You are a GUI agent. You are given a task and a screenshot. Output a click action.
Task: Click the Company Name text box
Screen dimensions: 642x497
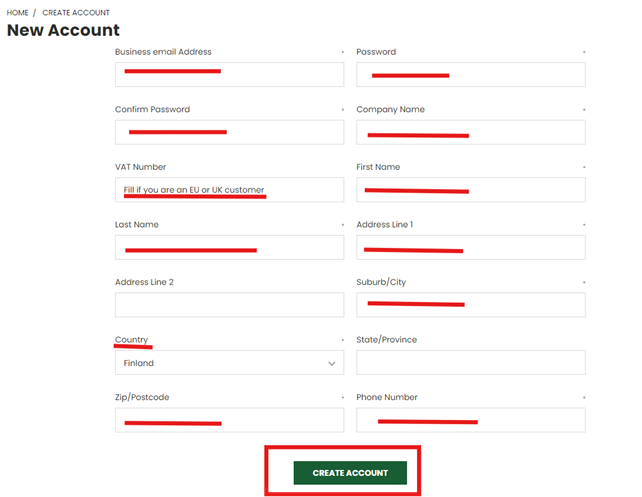click(470, 132)
